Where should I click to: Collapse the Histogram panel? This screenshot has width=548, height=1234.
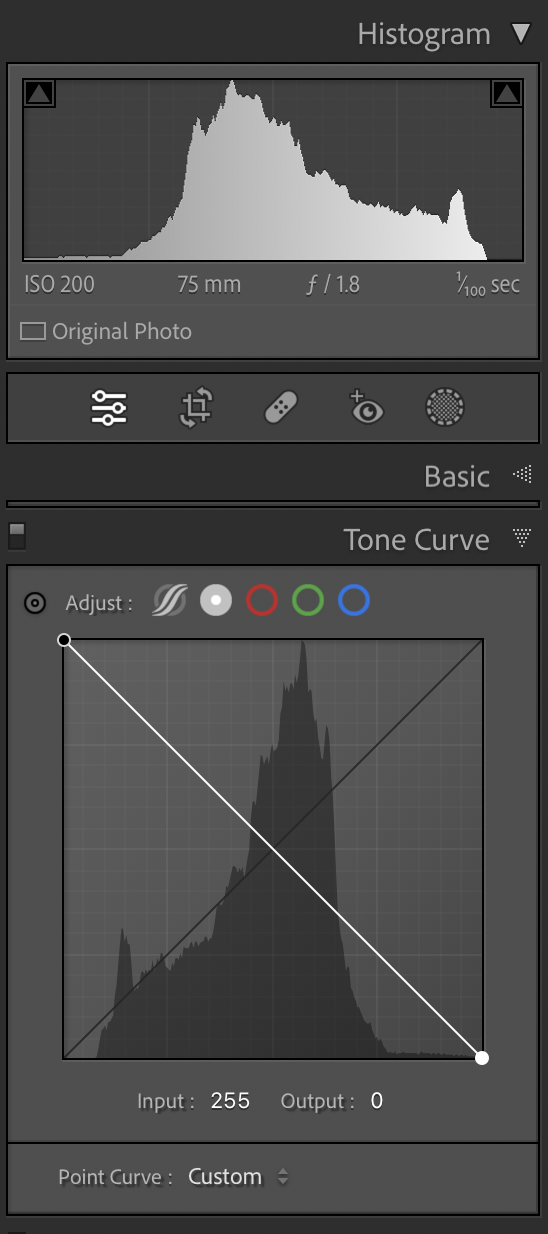(520, 34)
